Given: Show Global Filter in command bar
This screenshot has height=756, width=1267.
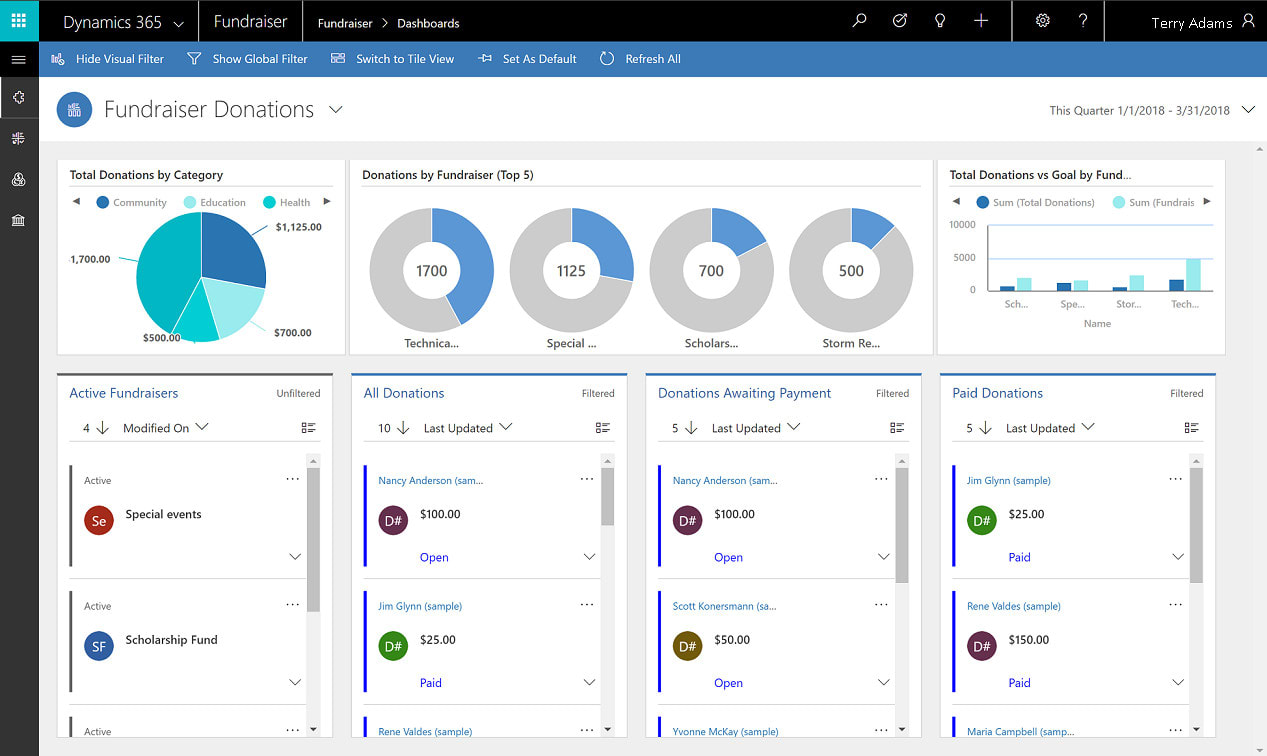Looking at the screenshot, I should [x=247, y=59].
